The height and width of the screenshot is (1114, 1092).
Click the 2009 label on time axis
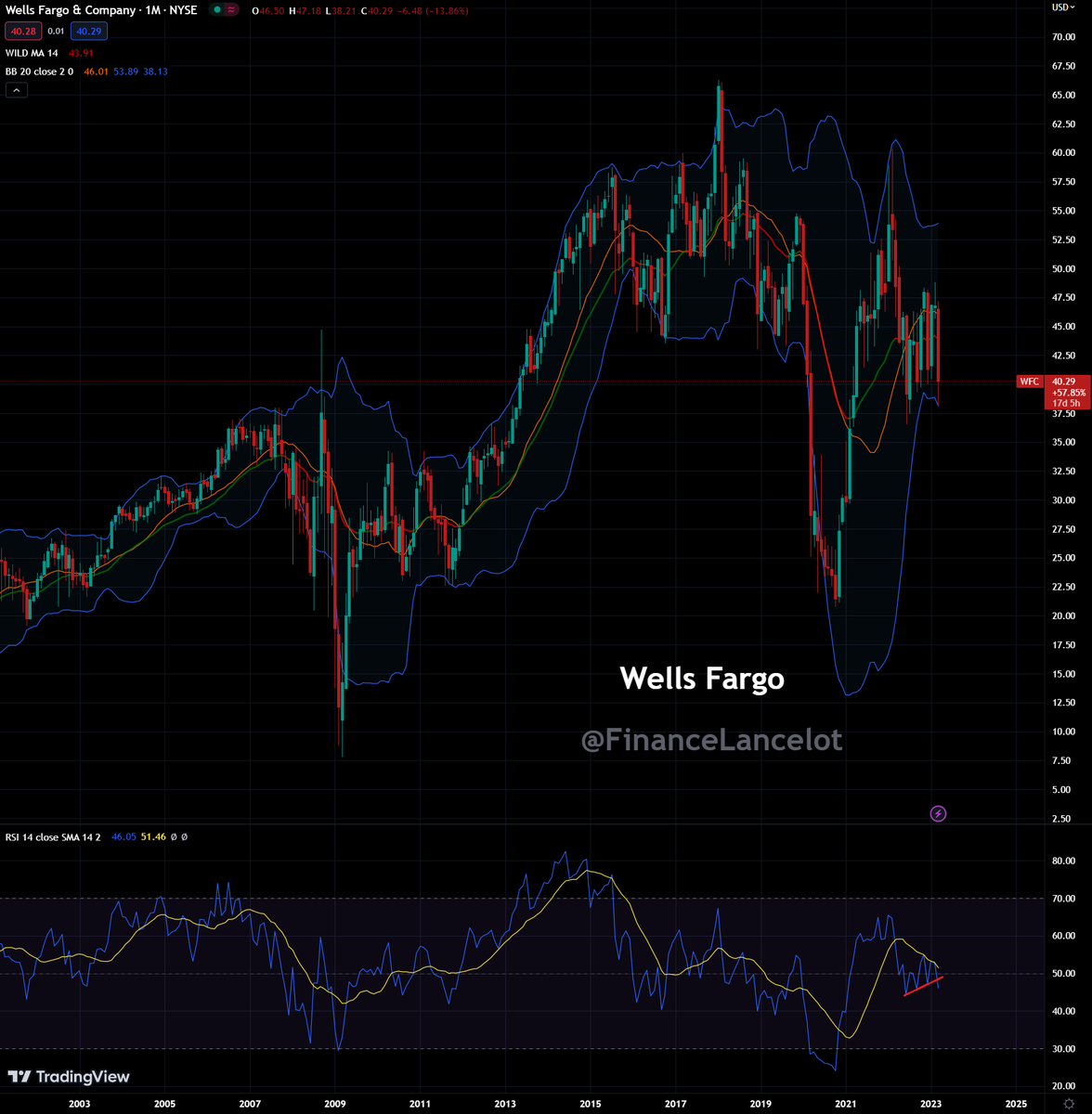tap(335, 1104)
